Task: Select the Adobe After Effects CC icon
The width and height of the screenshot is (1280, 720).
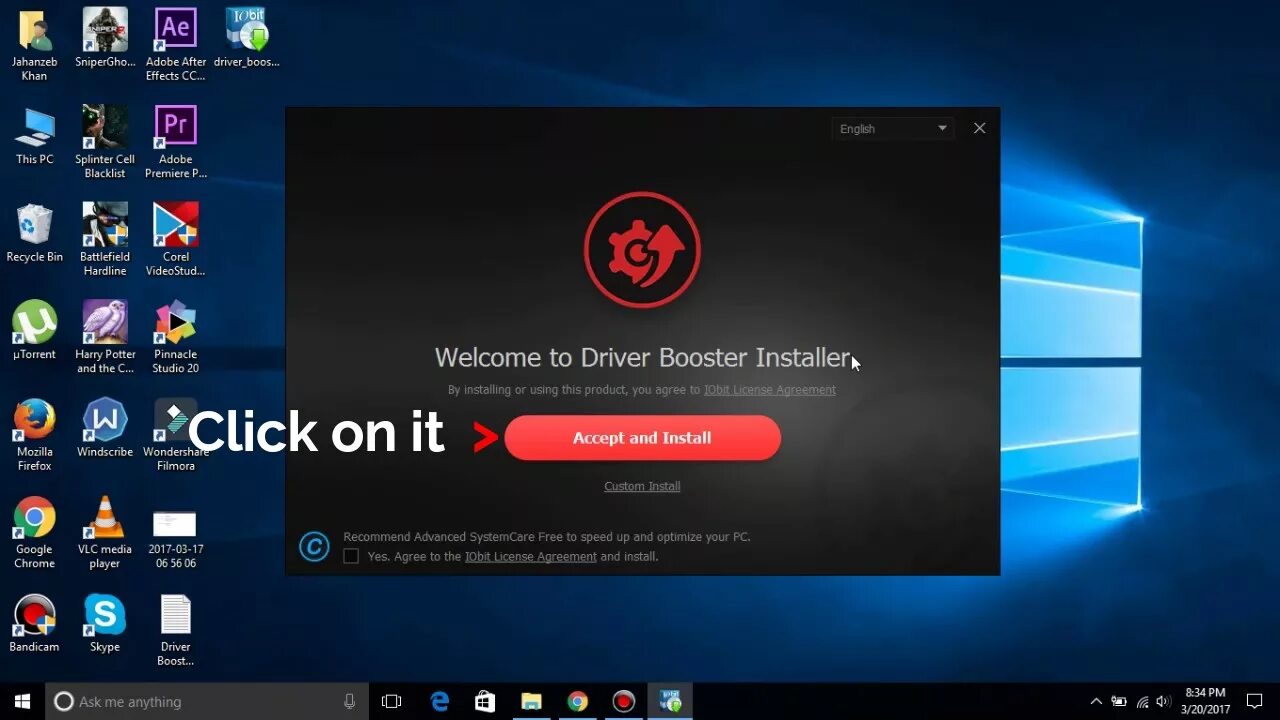Action: point(175,46)
